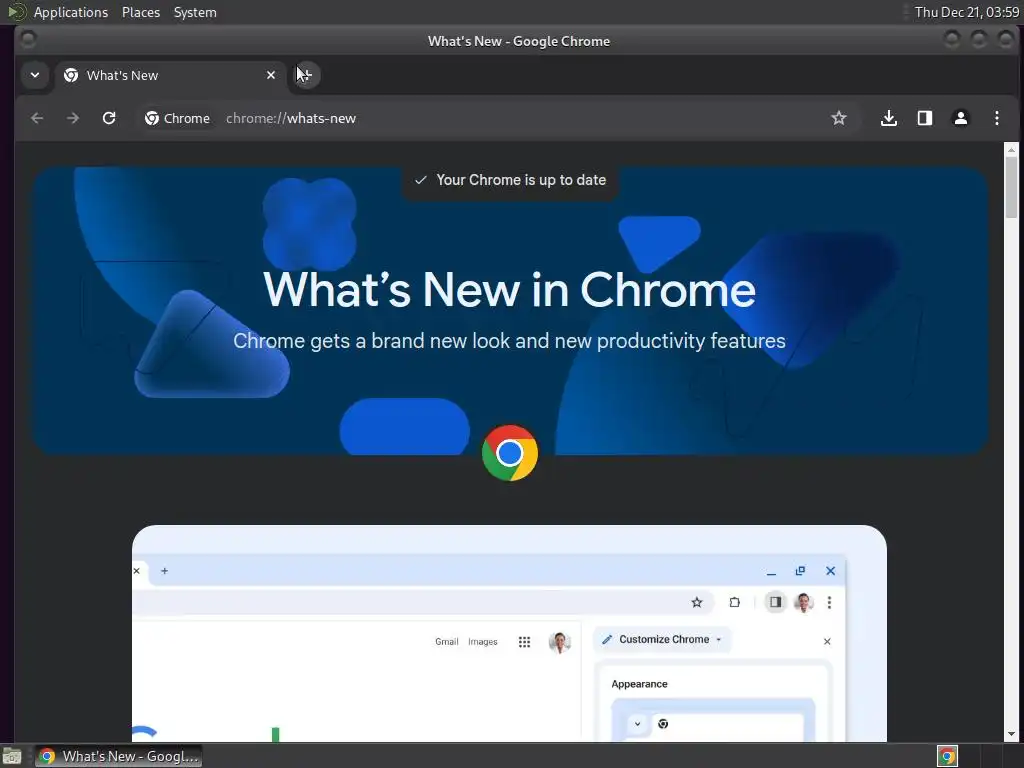Click the clock showing Thu Dec 21, 03:59

pos(966,12)
